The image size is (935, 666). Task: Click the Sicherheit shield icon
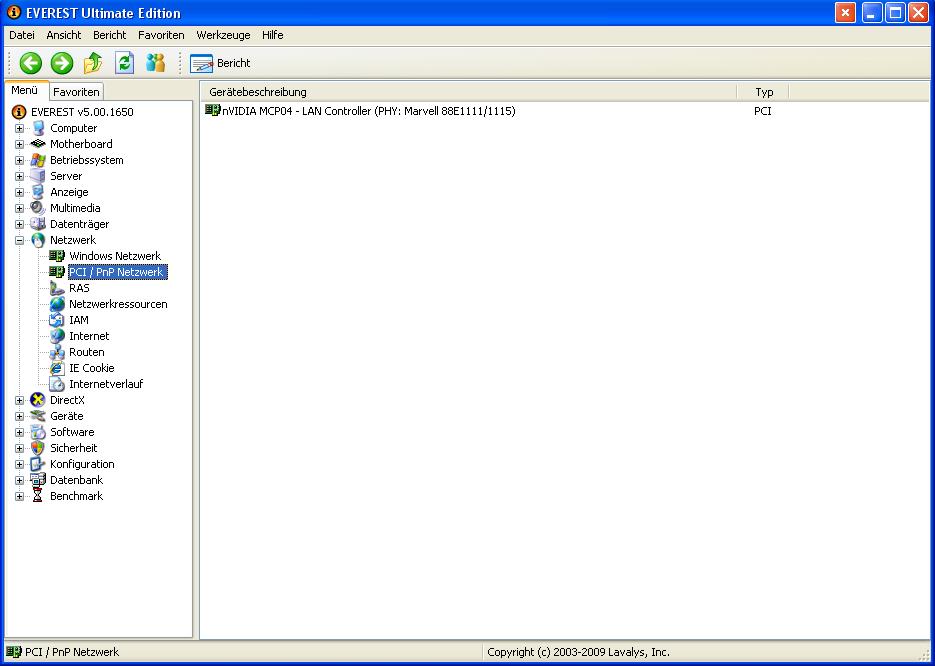click(38, 448)
